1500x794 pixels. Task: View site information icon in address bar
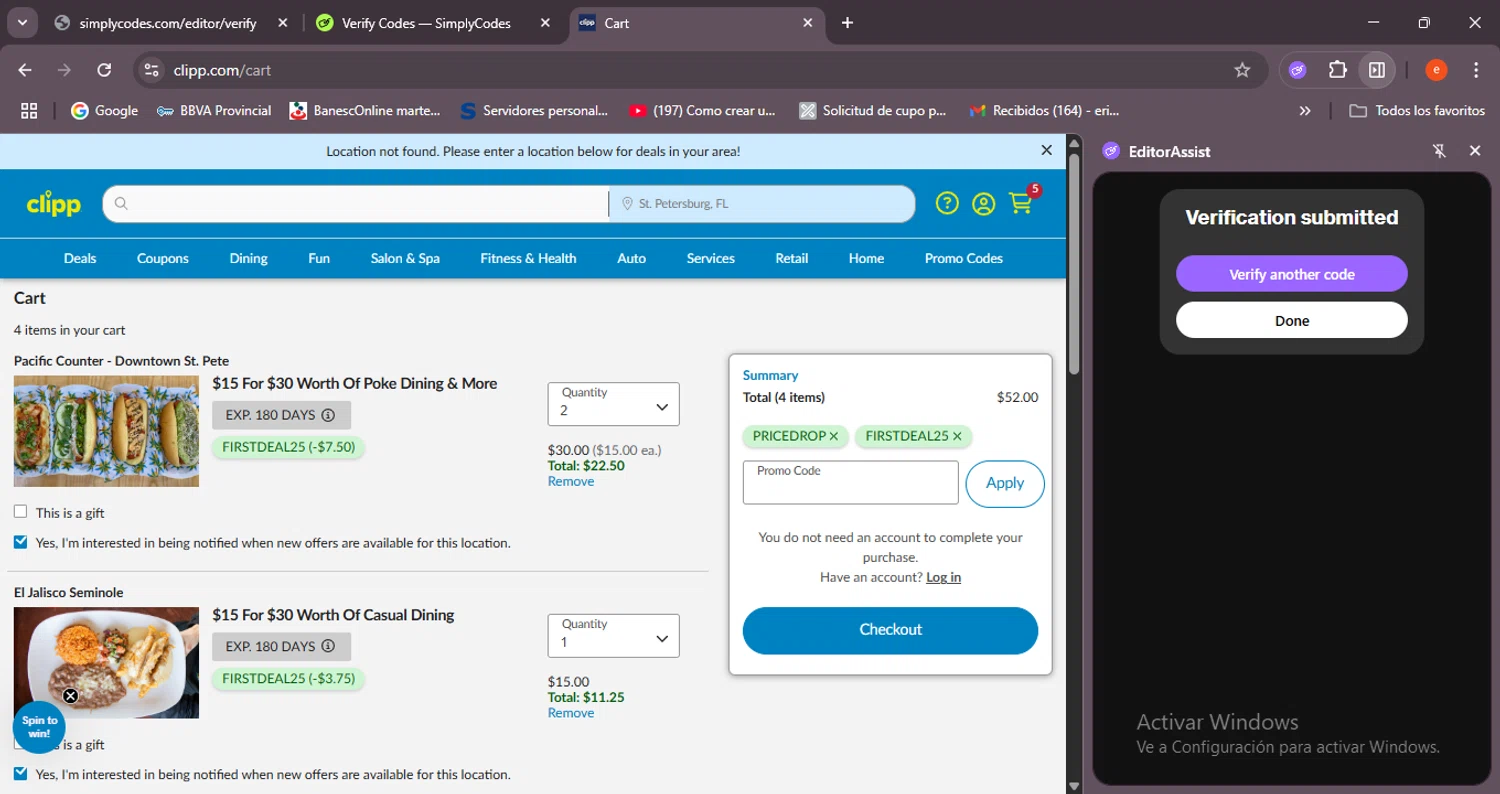tap(152, 70)
